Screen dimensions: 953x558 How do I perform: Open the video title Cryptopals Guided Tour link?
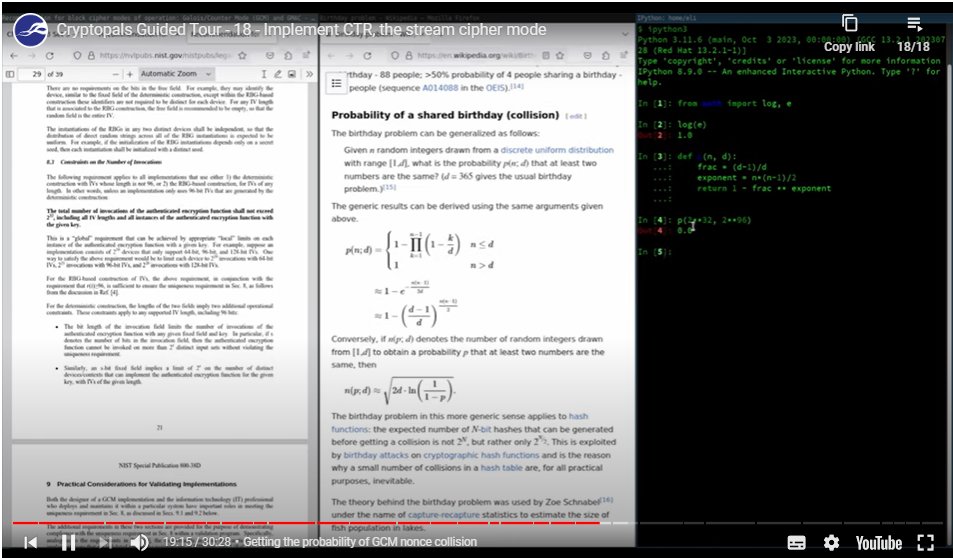(301, 30)
